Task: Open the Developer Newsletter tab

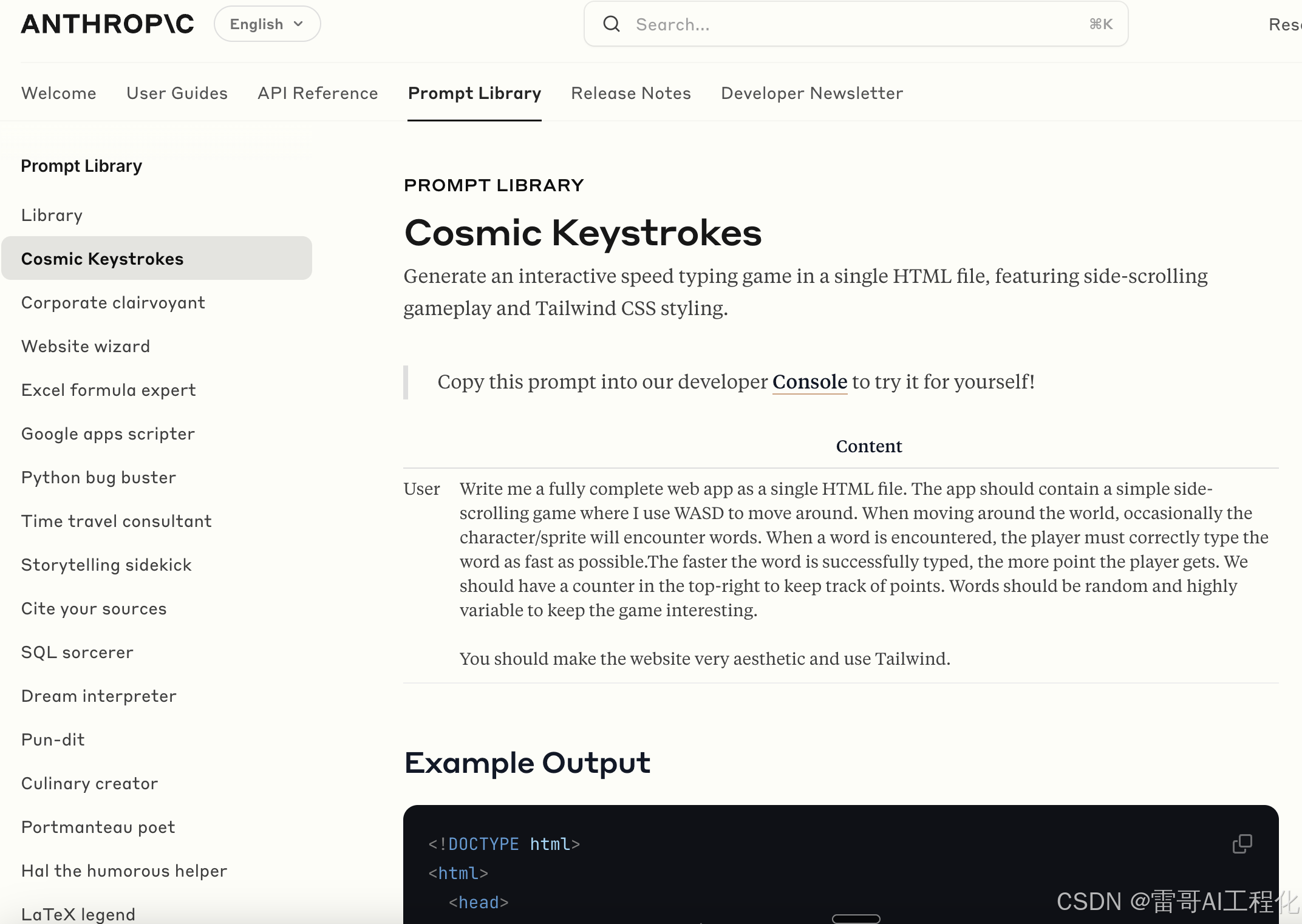Action: (x=812, y=93)
